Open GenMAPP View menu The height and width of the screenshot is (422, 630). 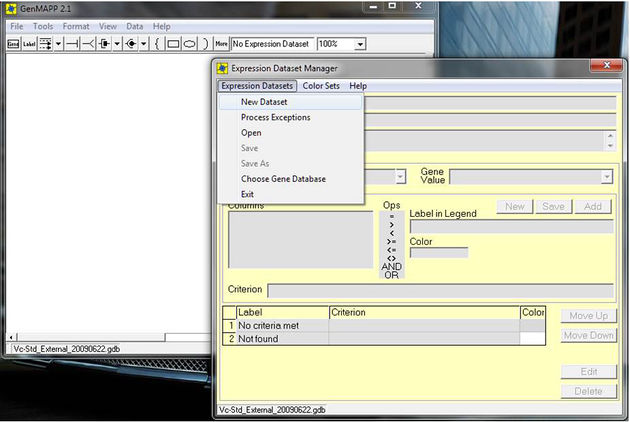coord(108,27)
